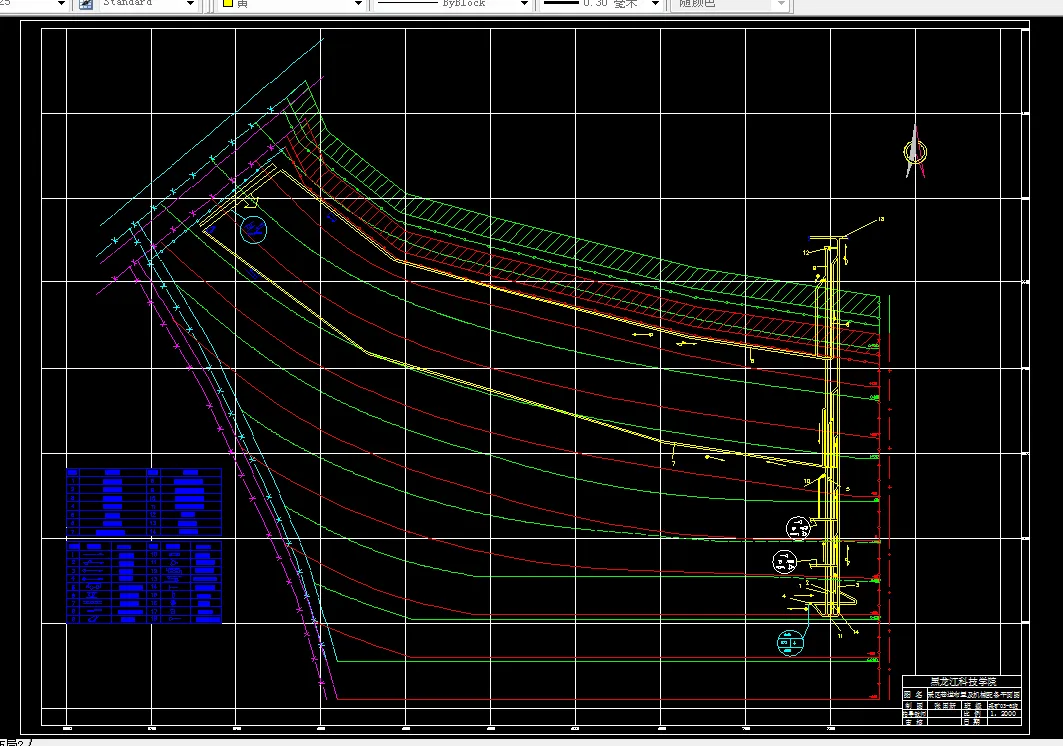Click the yellow color swatch in toolbar
Screen dimensions: 1063x746
[x=227, y=4]
